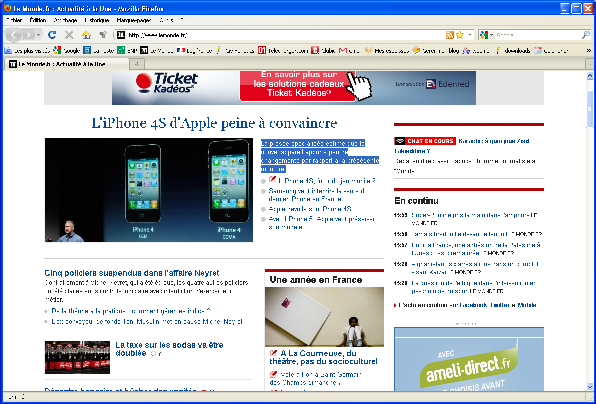Open the downloads bookmark in the bookmarks bar
596x404 pixels.
point(512,50)
